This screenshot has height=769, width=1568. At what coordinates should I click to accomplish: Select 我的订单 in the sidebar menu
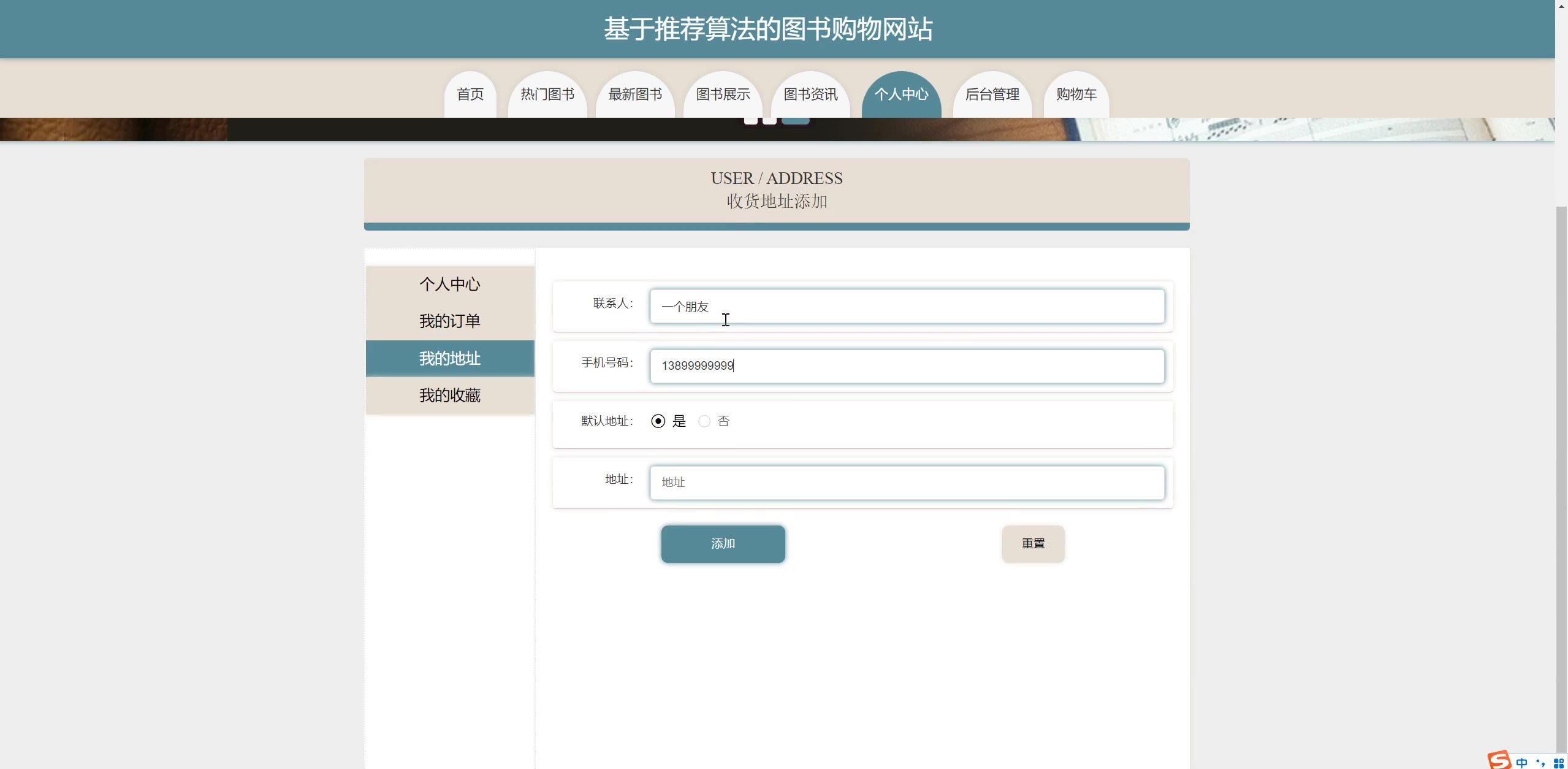(x=450, y=321)
